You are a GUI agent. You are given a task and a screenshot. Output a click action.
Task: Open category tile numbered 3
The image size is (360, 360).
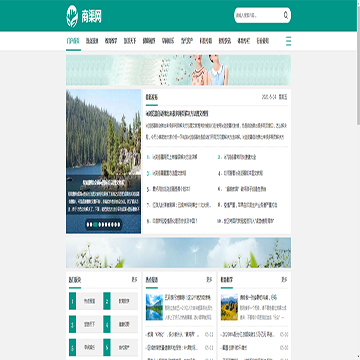pyautogui.click(x=85, y=324)
